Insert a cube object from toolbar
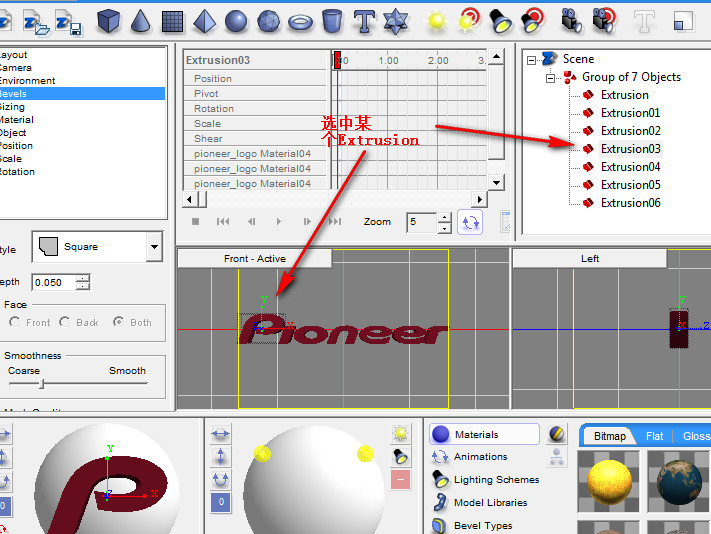The height and width of the screenshot is (534, 711). (x=108, y=21)
